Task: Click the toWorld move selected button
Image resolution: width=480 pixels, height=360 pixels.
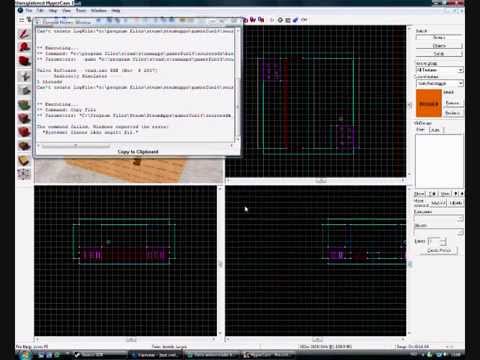Action: pos(438,203)
